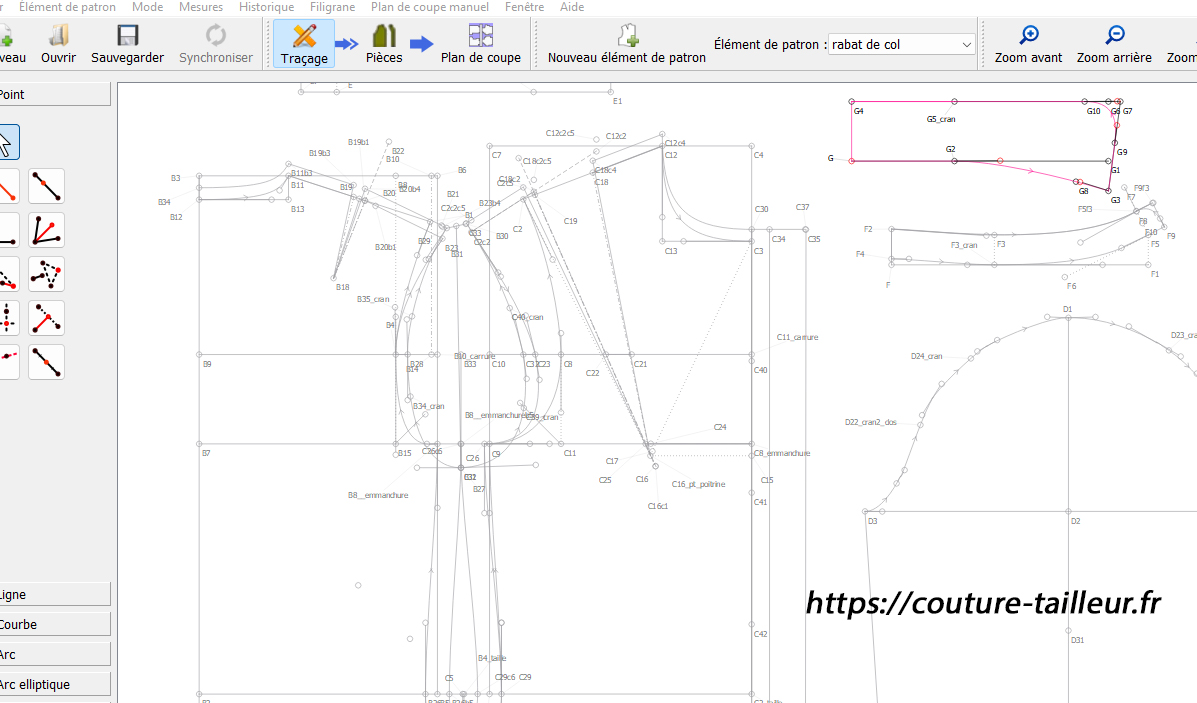Switch to Pièces mode
This screenshot has height=703, width=1197.
[384, 44]
